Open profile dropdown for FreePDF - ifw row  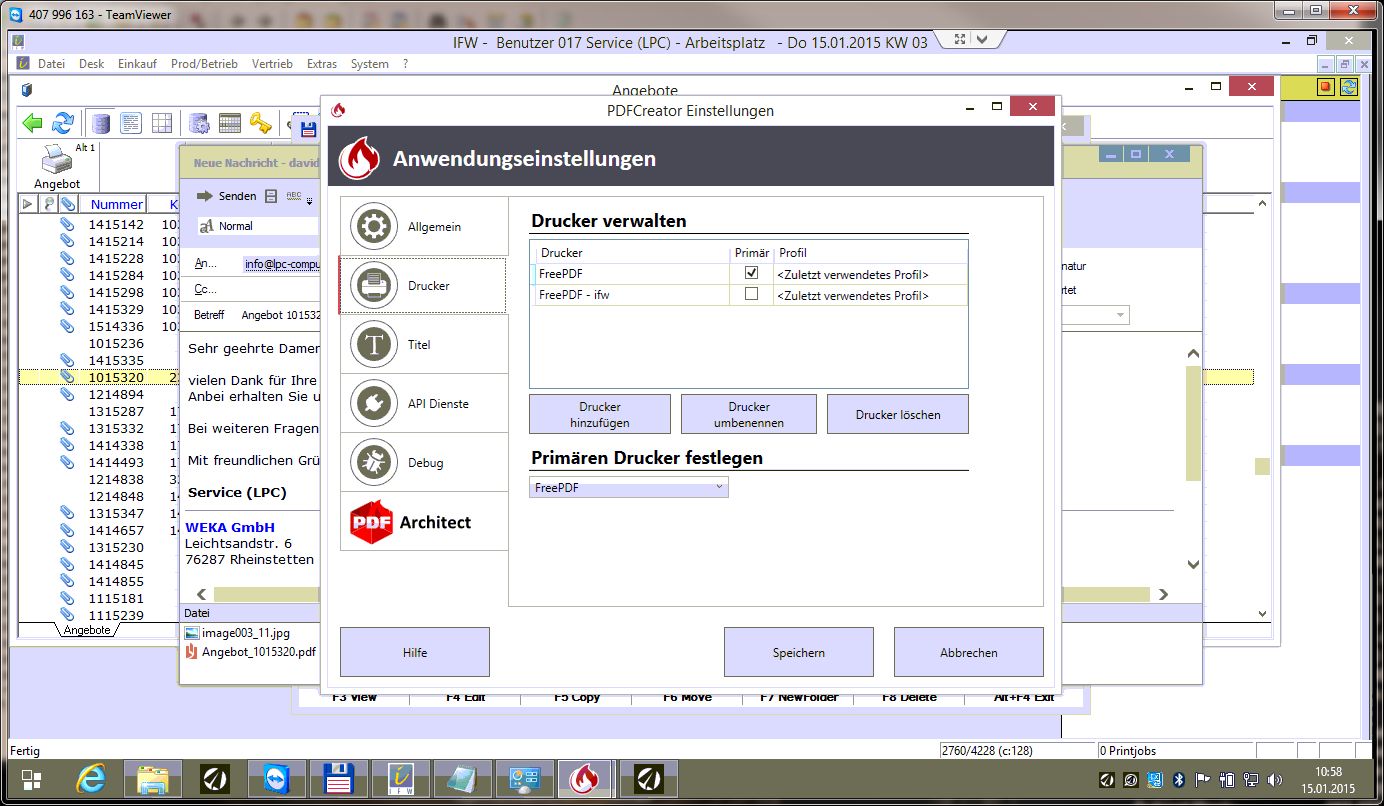pyautogui.click(x=869, y=295)
